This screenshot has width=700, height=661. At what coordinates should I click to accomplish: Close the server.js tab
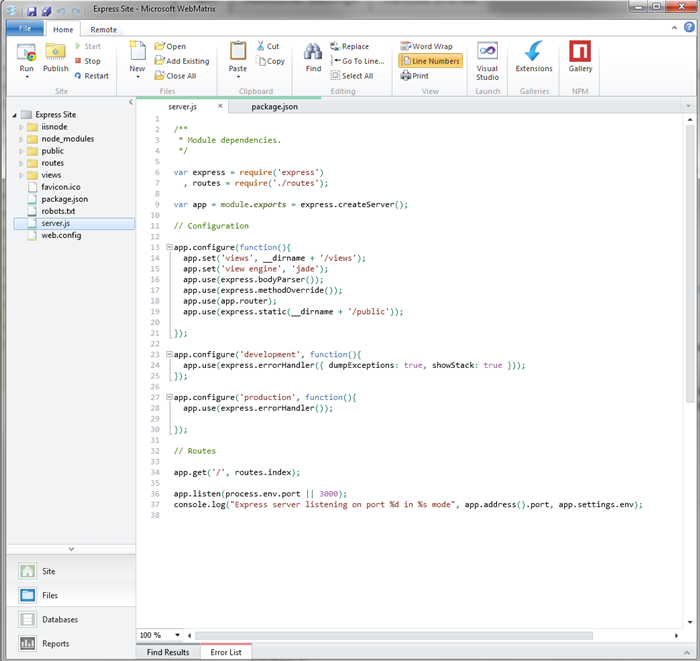point(220,106)
